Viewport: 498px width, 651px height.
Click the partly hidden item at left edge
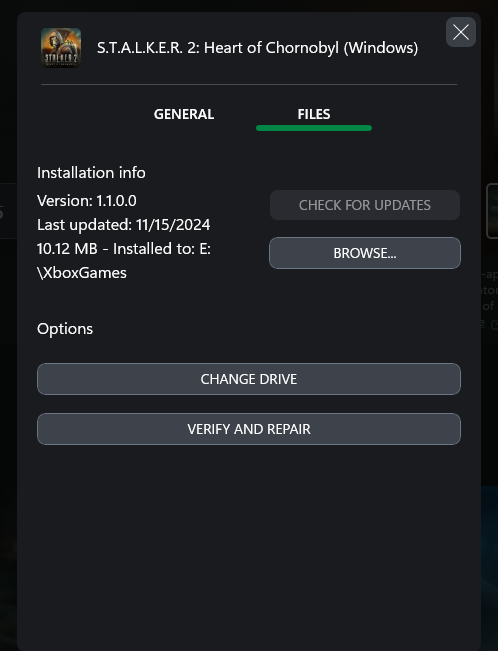pyautogui.click(x=8, y=211)
